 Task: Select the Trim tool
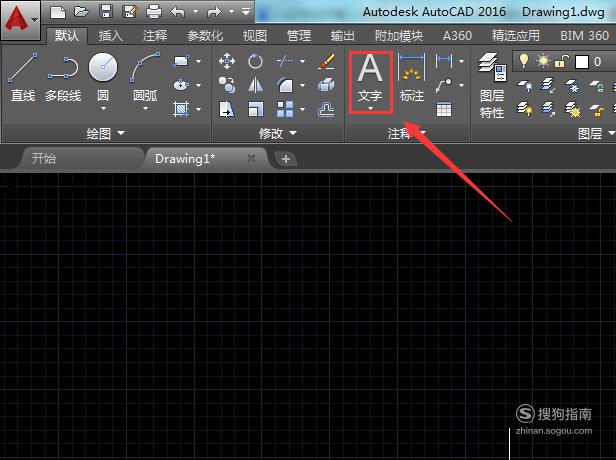click(285, 61)
